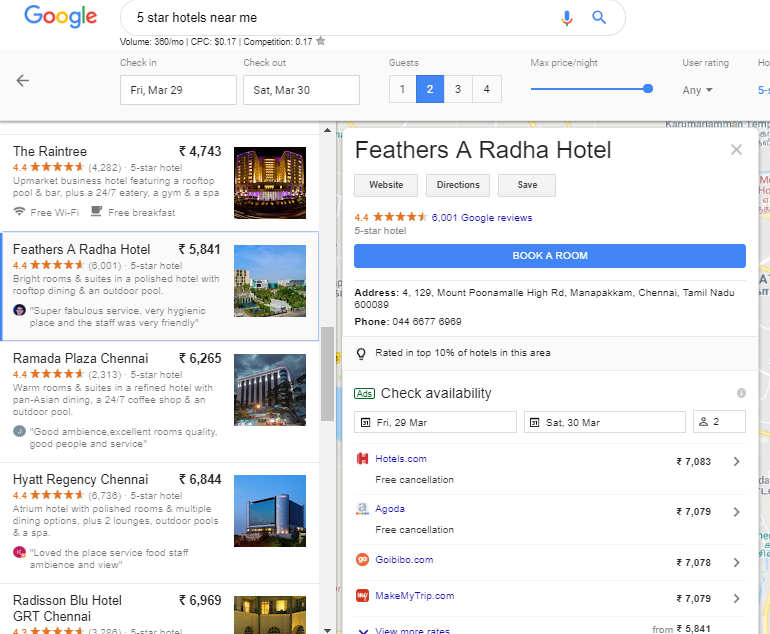Open Radisson Blu Hotel GRT photo
The image size is (770, 634).
coord(270,615)
